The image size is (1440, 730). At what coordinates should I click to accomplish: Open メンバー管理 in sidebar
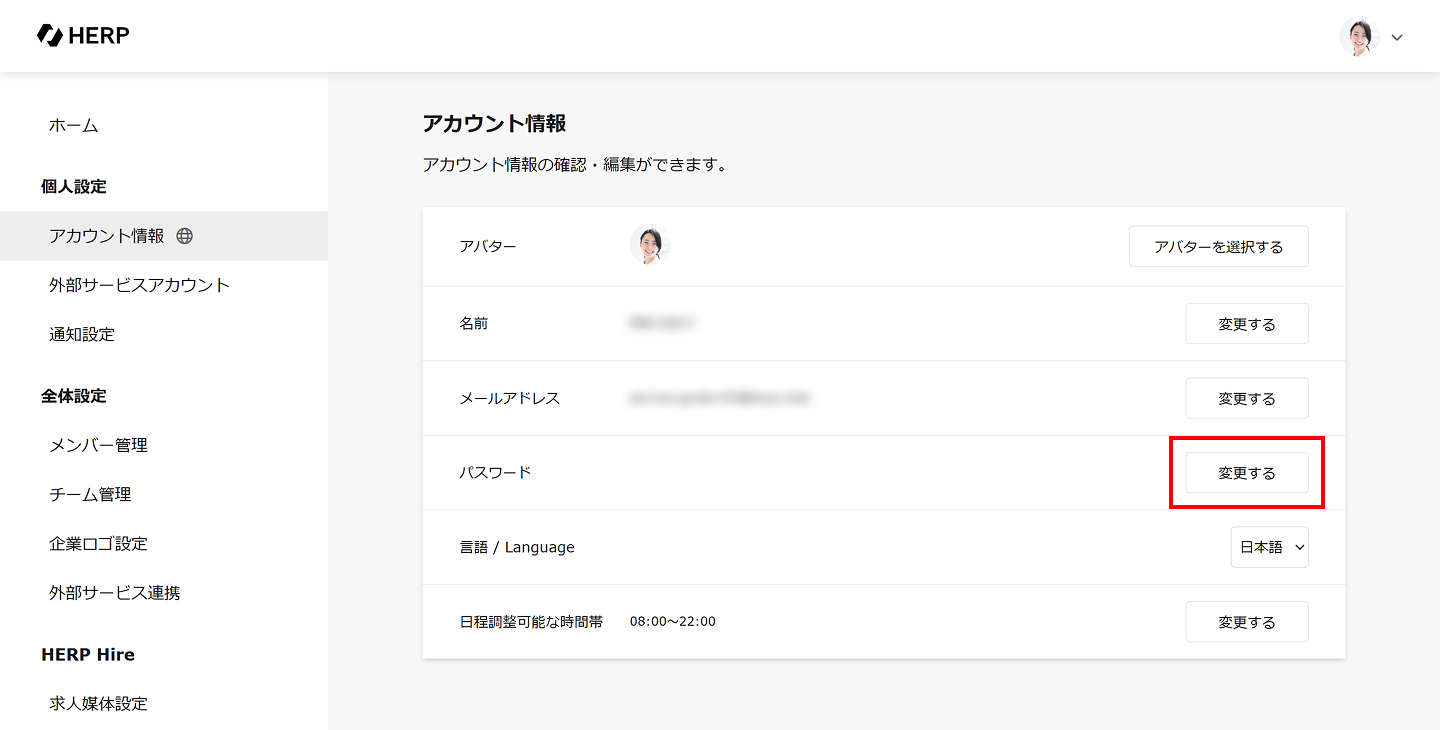98,445
